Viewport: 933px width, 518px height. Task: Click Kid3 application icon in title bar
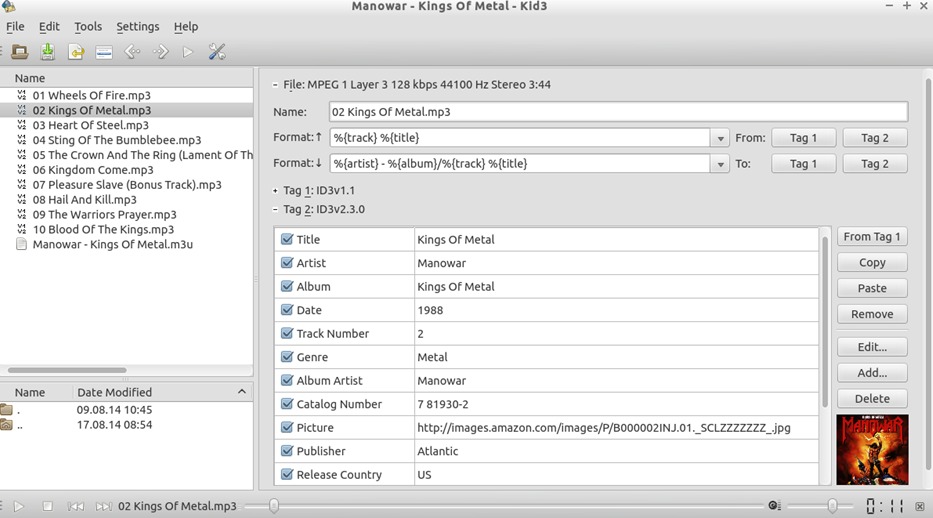8,6
